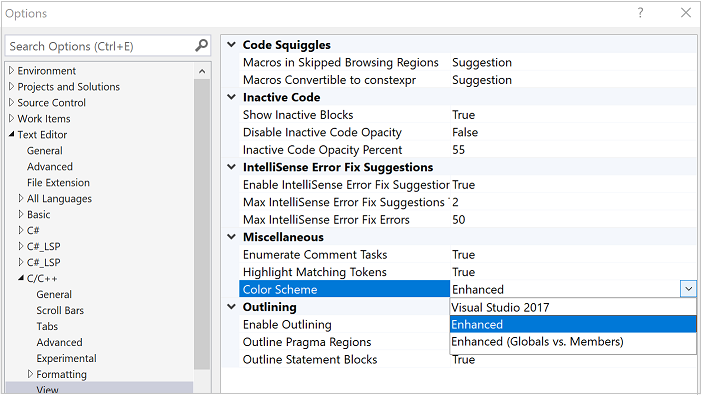Screen dimensions: 701x396
Task: Select Advanced under Text Editor
Action: 50,166
